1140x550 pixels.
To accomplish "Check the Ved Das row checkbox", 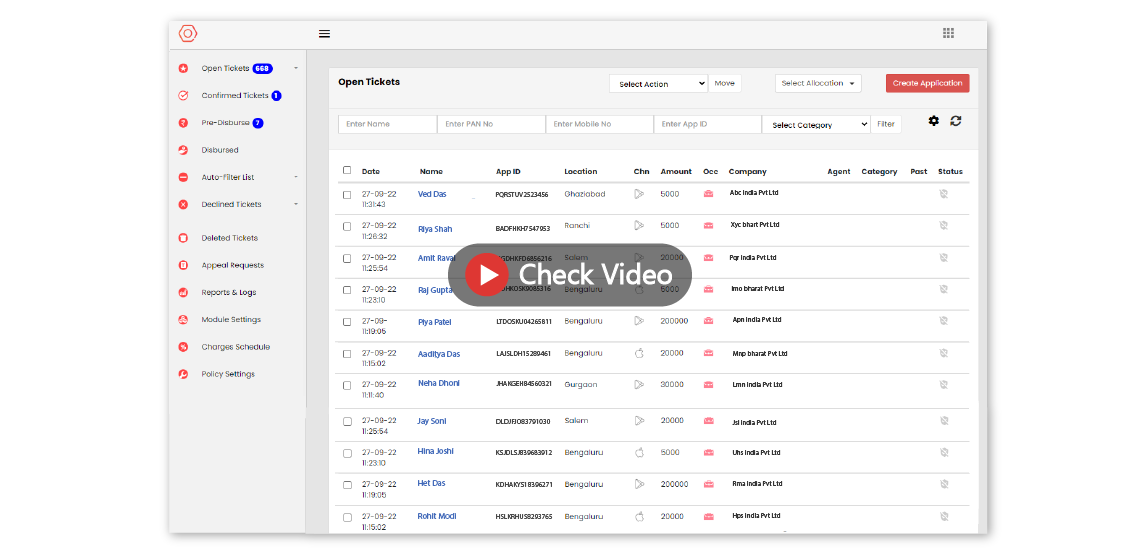I will tap(347, 195).
